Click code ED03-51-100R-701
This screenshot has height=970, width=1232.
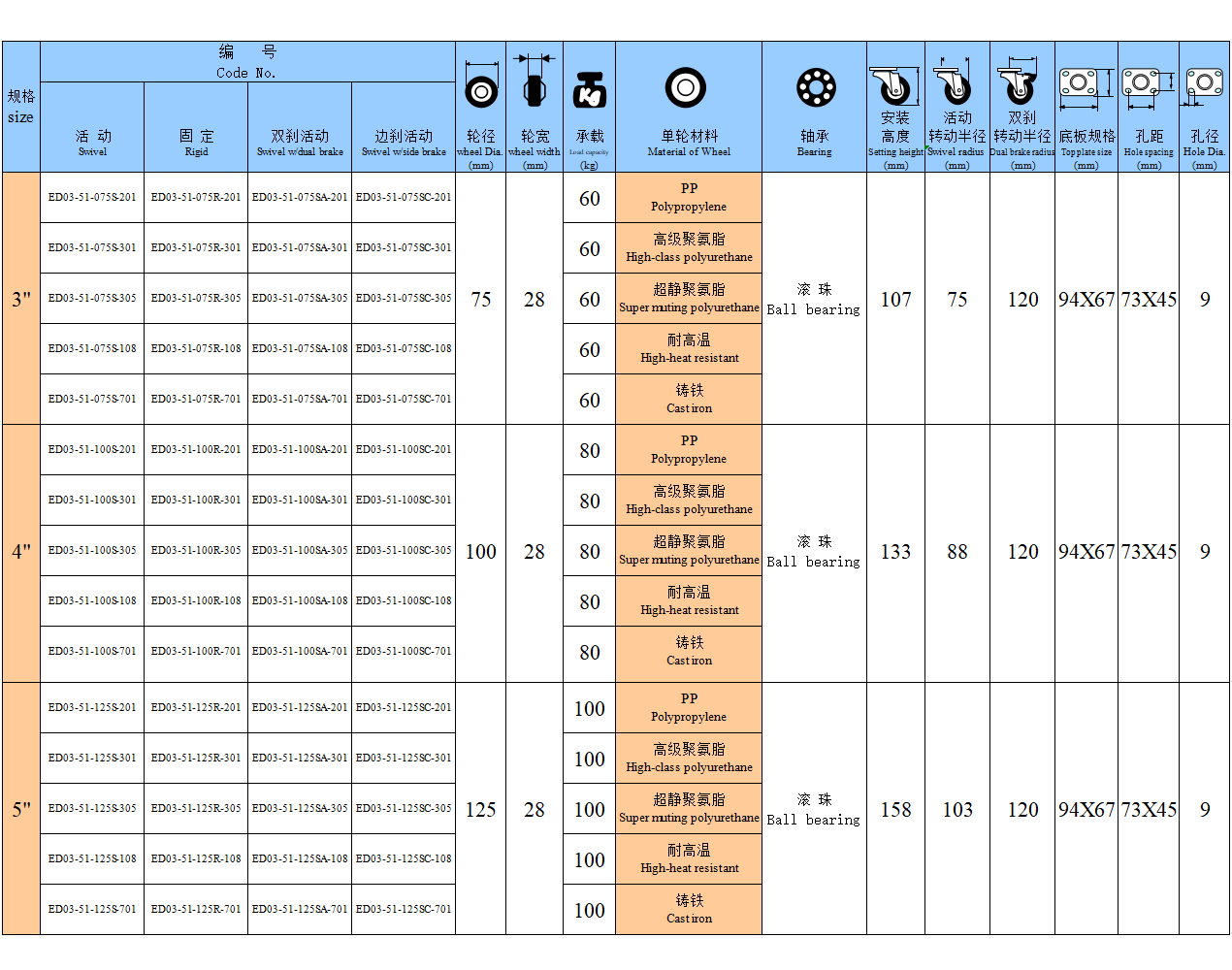click(196, 651)
